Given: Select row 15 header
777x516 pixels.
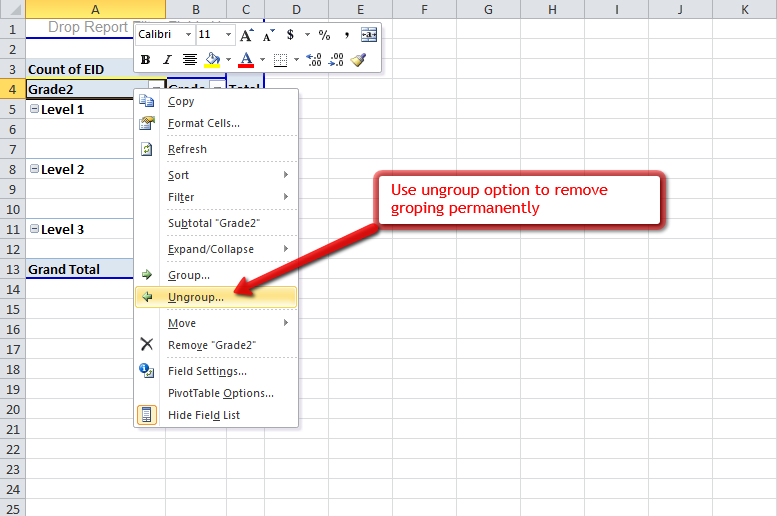Looking at the screenshot, I should click(x=13, y=309).
